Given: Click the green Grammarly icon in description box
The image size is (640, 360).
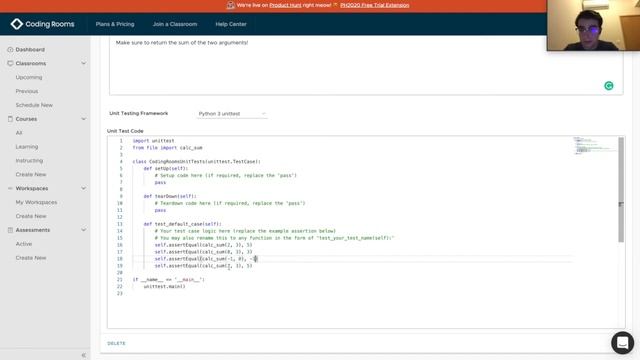Looking at the screenshot, I should coord(609,86).
